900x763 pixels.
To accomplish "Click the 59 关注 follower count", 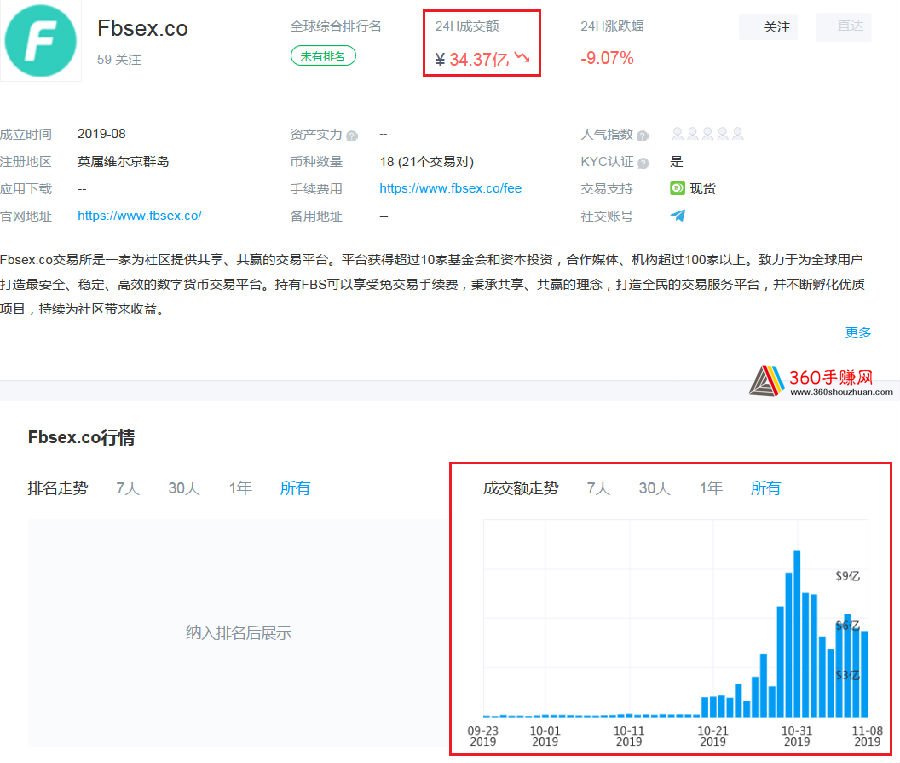I will pyautogui.click(x=119, y=60).
